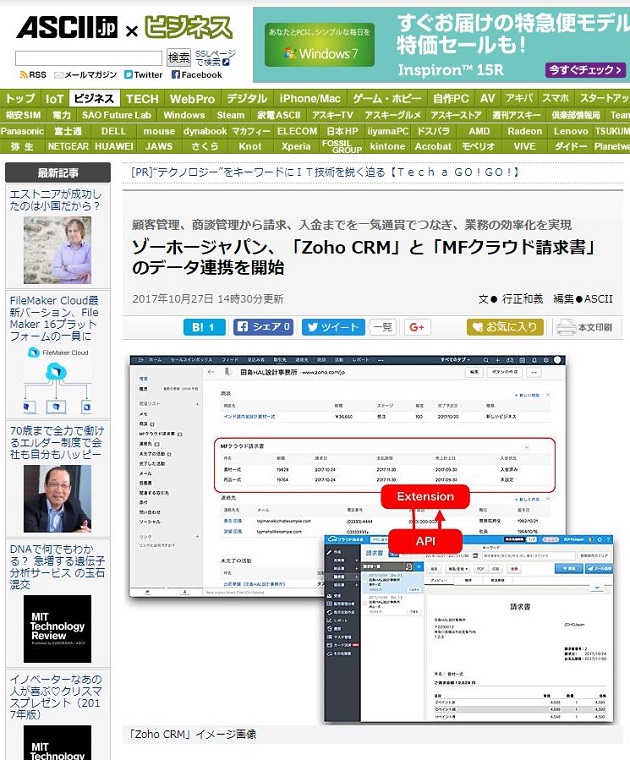
Task: Open the [PR] Tech a GO! GO! link
Action: pyautogui.click(x=325, y=172)
